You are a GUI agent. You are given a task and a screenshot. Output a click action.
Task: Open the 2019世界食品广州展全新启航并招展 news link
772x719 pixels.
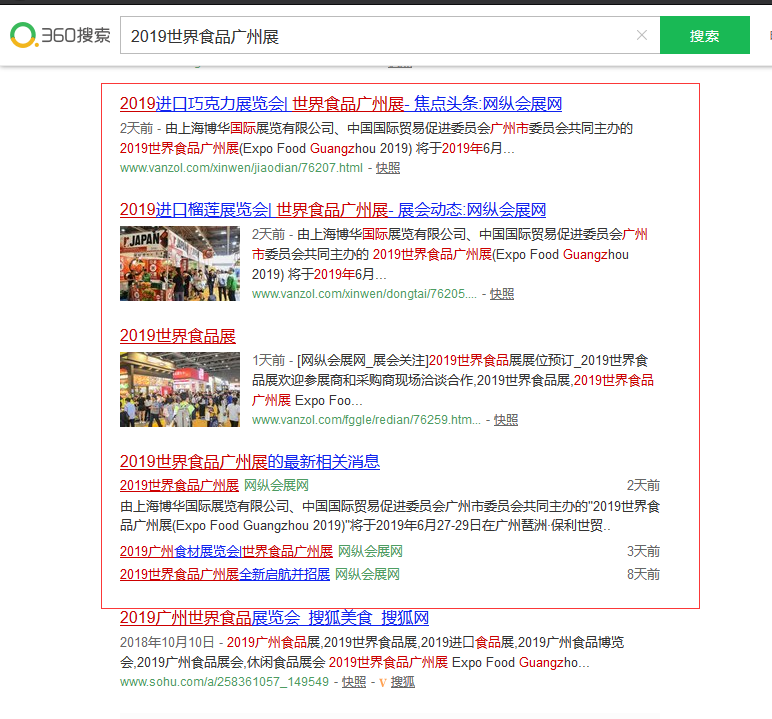point(225,575)
